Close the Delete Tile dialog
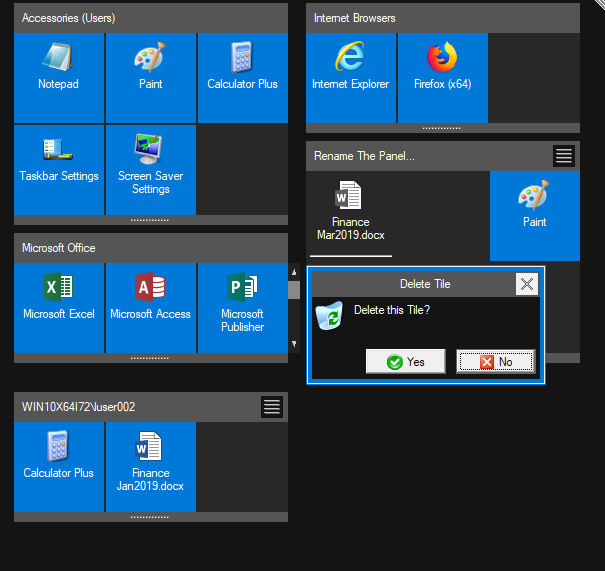Image resolution: width=605 pixels, height=571 pixels. (527, 284)
